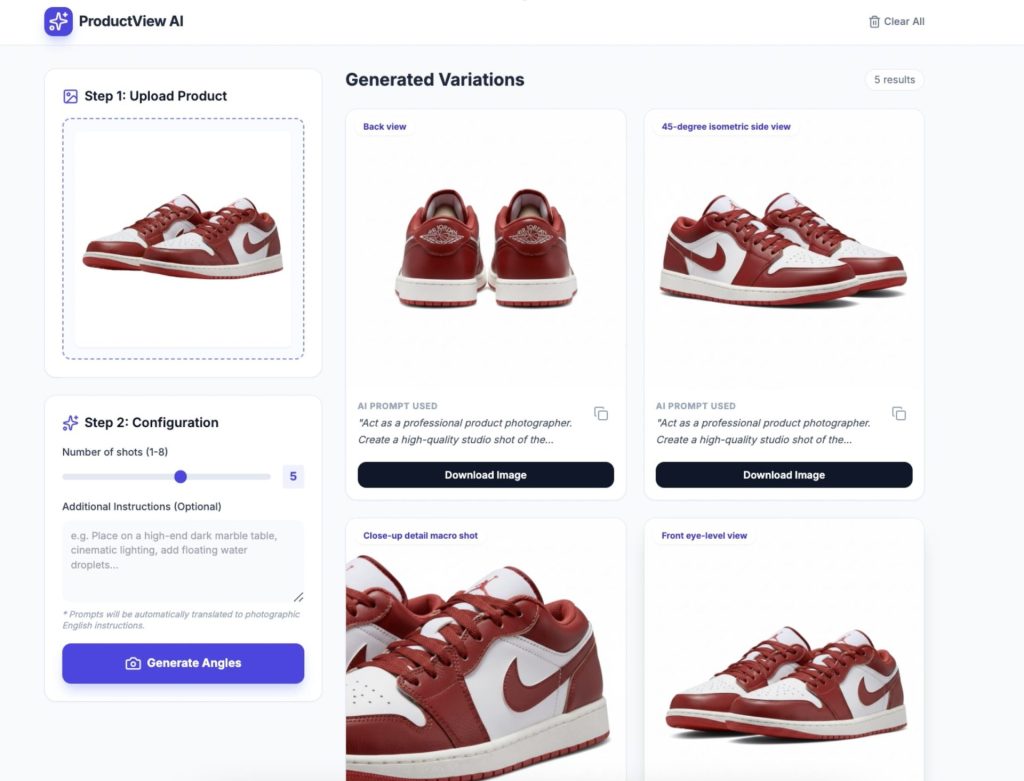The image size is (1024, 781).
Task: Click the image icon beside Step 1
Action: 70,96
